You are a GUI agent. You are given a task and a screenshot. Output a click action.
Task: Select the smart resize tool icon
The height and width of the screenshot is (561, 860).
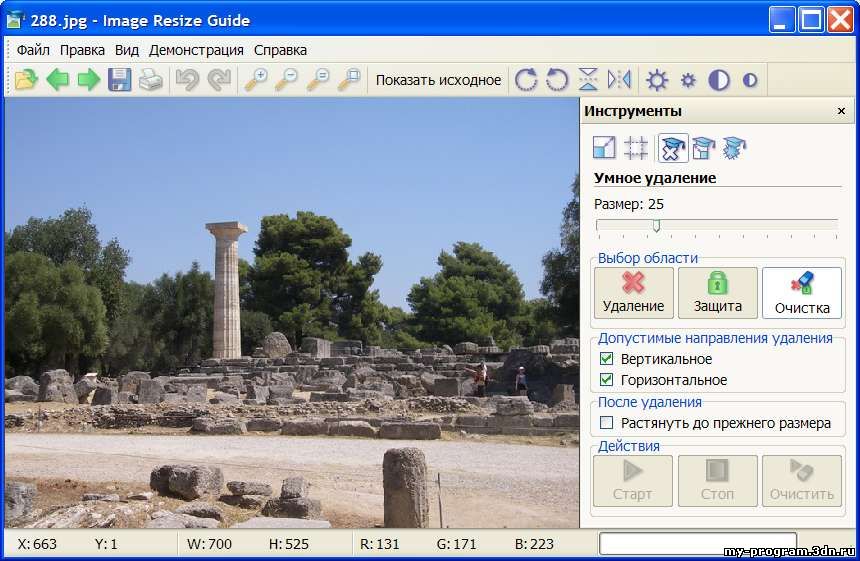[x=704, y=148]
